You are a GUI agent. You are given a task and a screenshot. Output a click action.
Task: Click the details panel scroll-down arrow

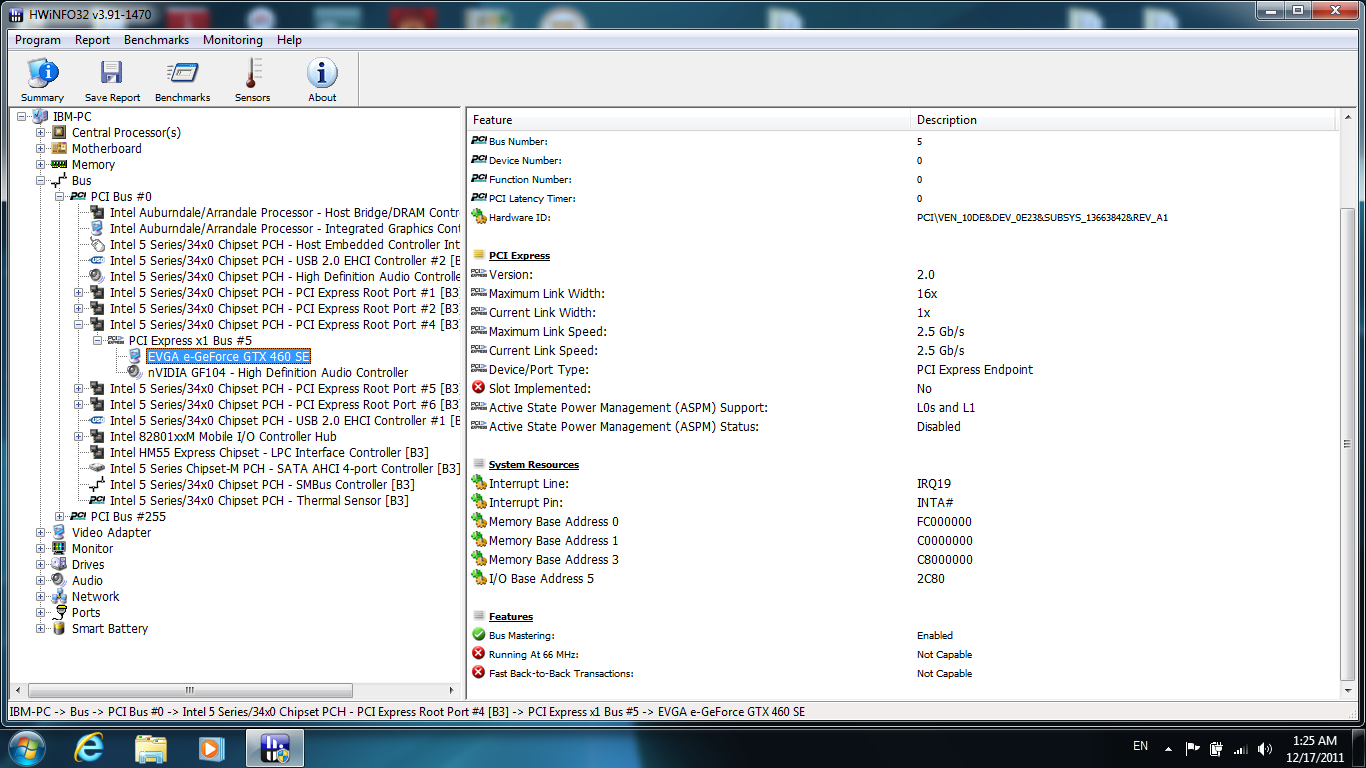point(1347,691)
